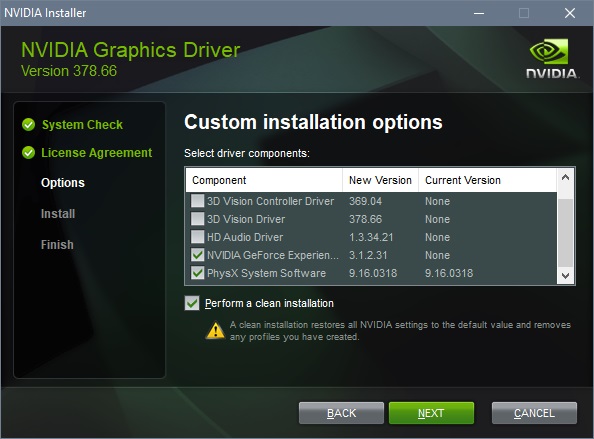This screenshot has width=594, height=439.
Task: Click the NVIDIA logo in the header
Action: pos(552,58)
